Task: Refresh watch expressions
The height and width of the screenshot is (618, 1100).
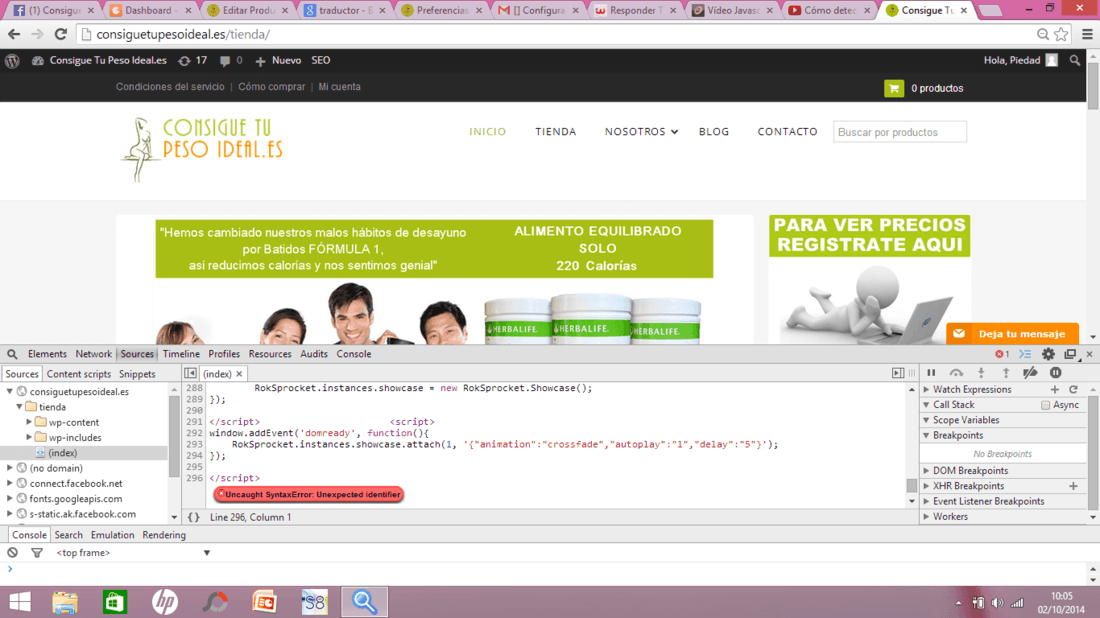Action: 1073,389
